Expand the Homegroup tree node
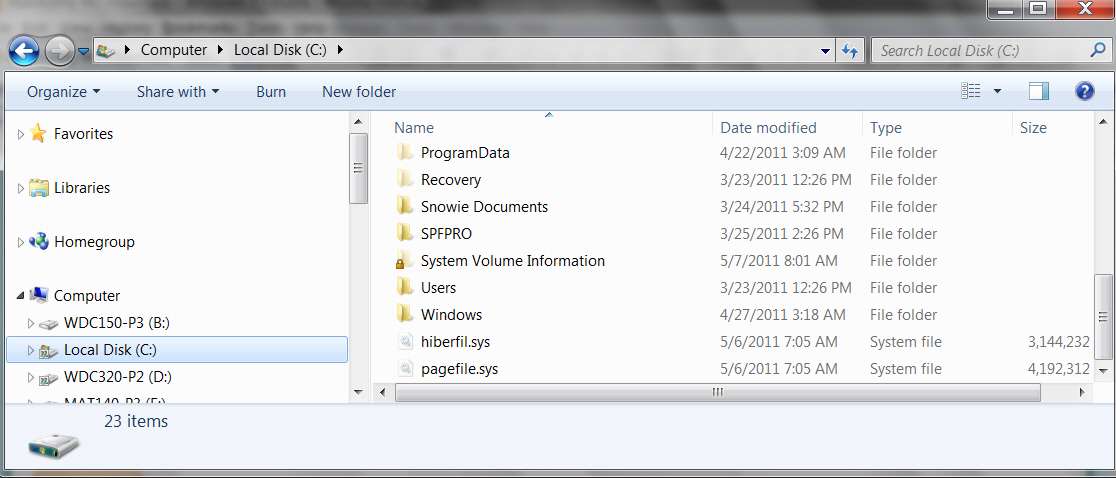 (x=20, y=242)
